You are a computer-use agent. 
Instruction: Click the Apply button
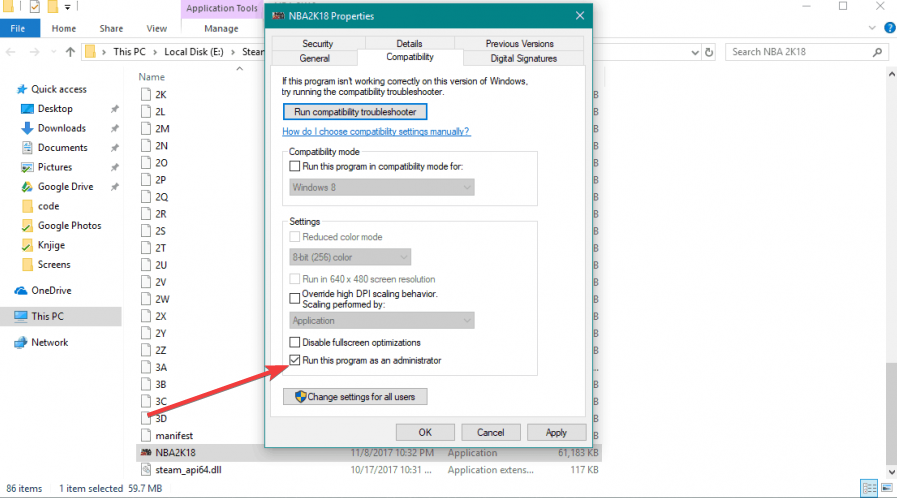556,432
